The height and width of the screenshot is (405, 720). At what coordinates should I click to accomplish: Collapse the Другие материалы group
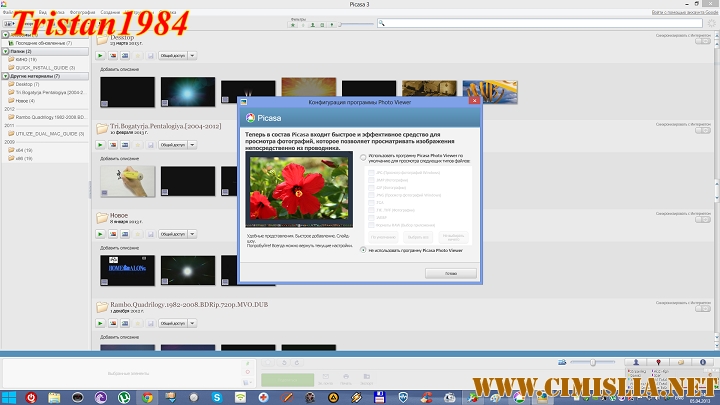click(x=5, y=76)
